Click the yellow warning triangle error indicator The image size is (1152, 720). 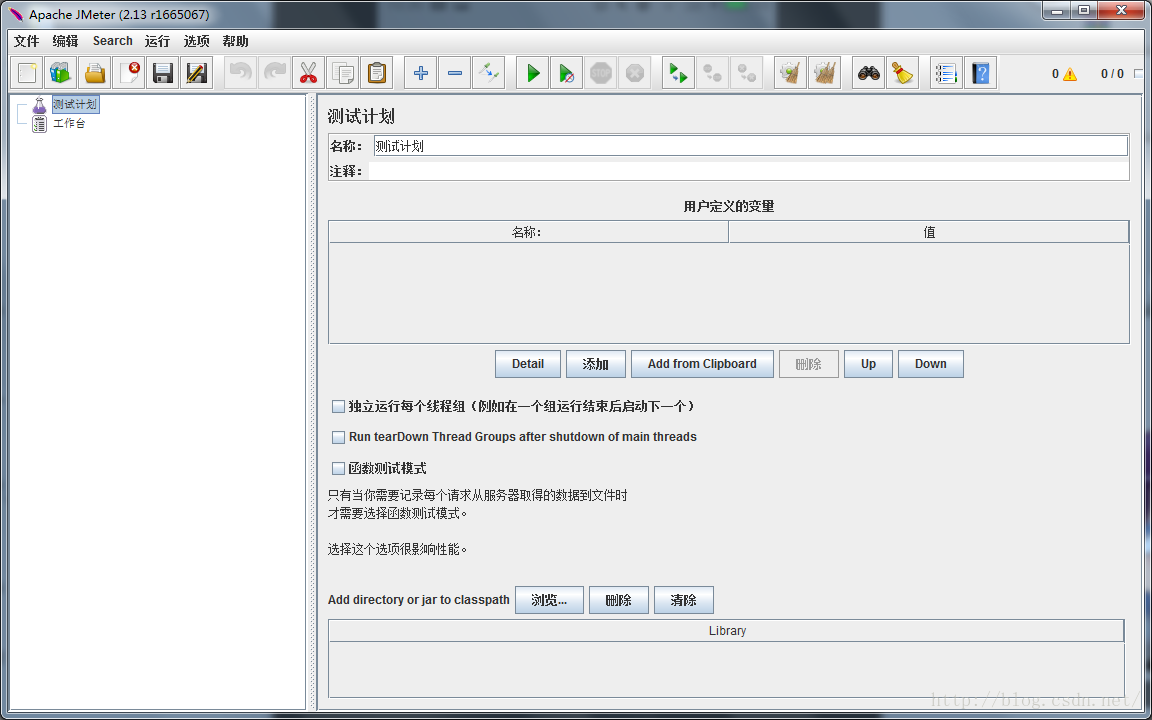point(1070,73)
